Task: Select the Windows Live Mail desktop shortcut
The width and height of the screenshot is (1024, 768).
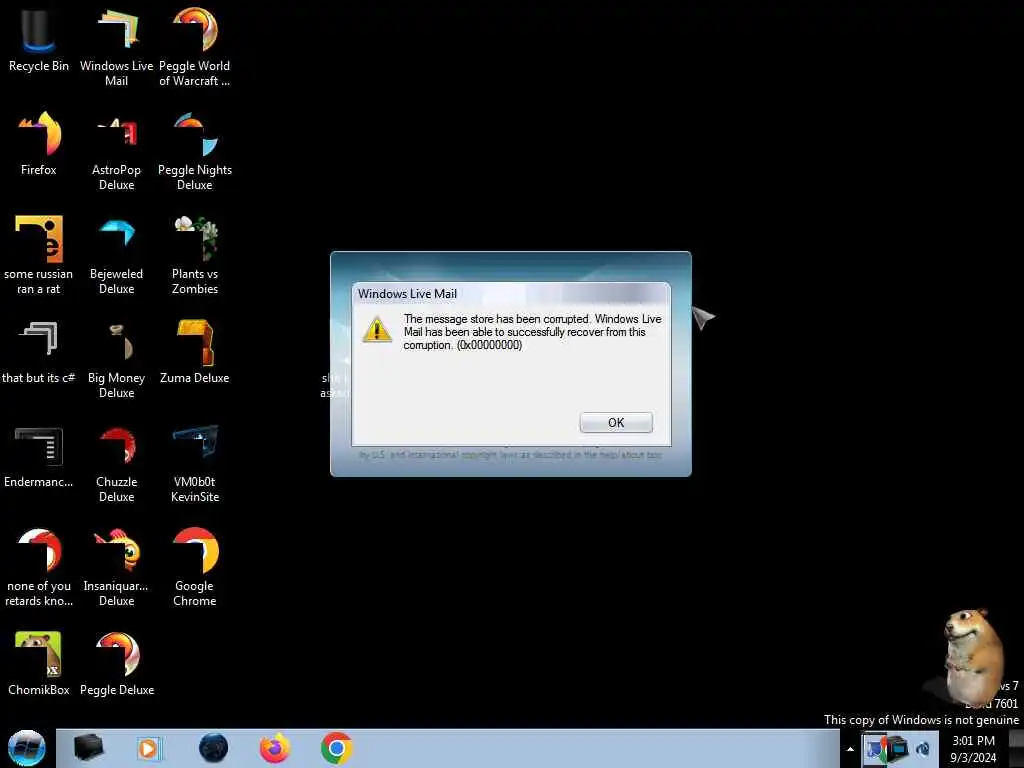Action: 116,47
